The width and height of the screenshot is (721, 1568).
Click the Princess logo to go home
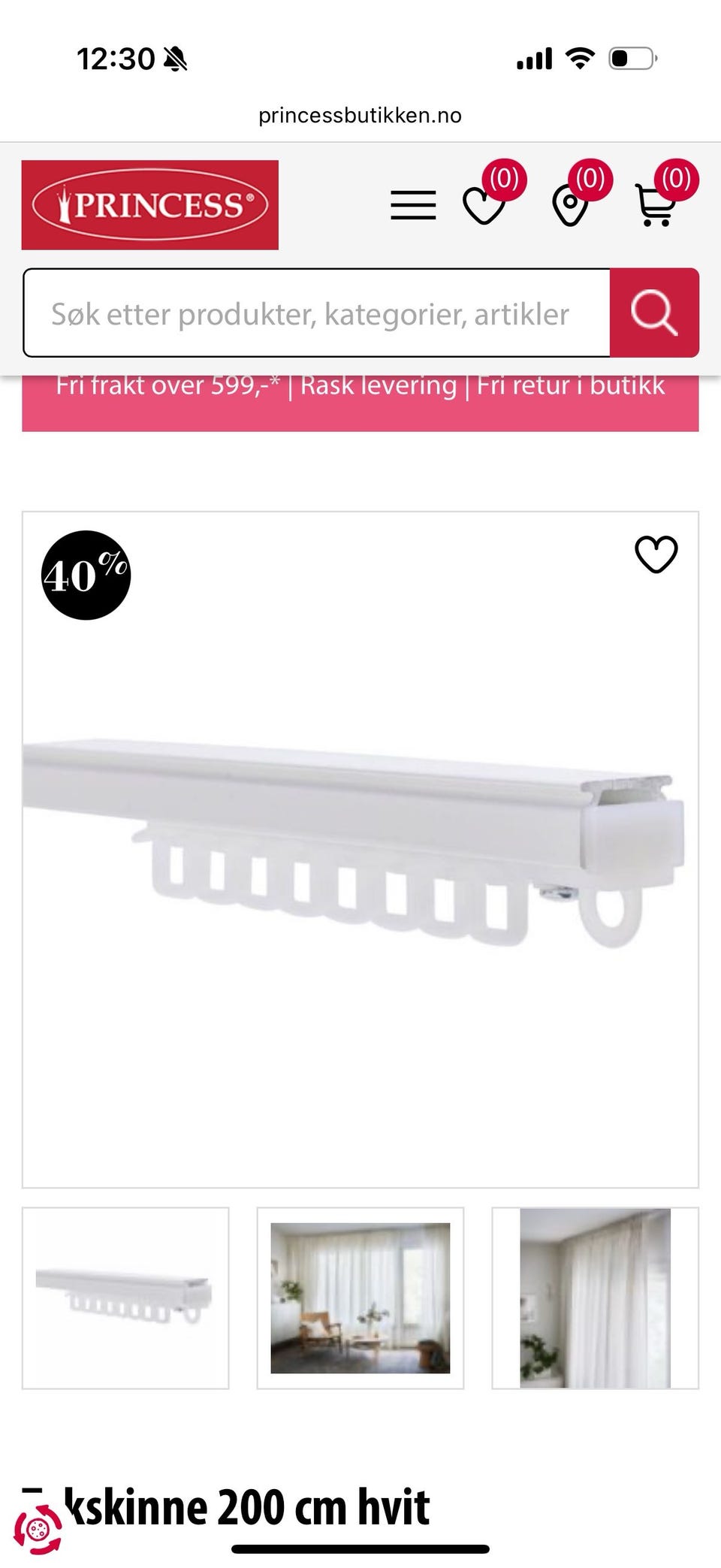[x=150, y=205]
